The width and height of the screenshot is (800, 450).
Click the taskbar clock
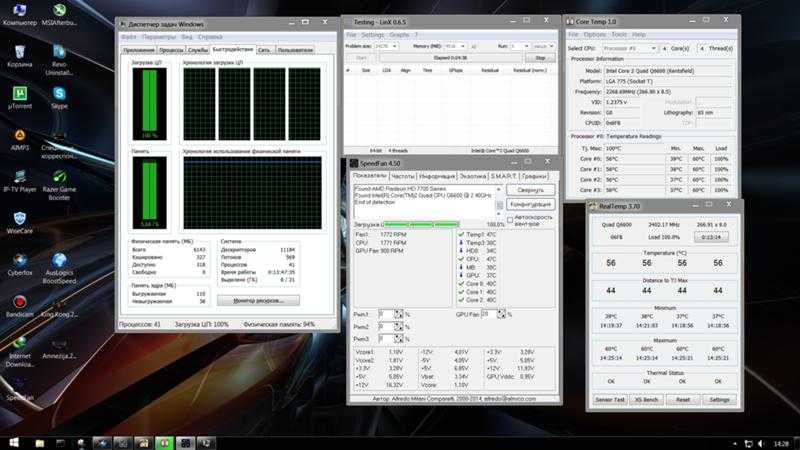click(781, 444)
